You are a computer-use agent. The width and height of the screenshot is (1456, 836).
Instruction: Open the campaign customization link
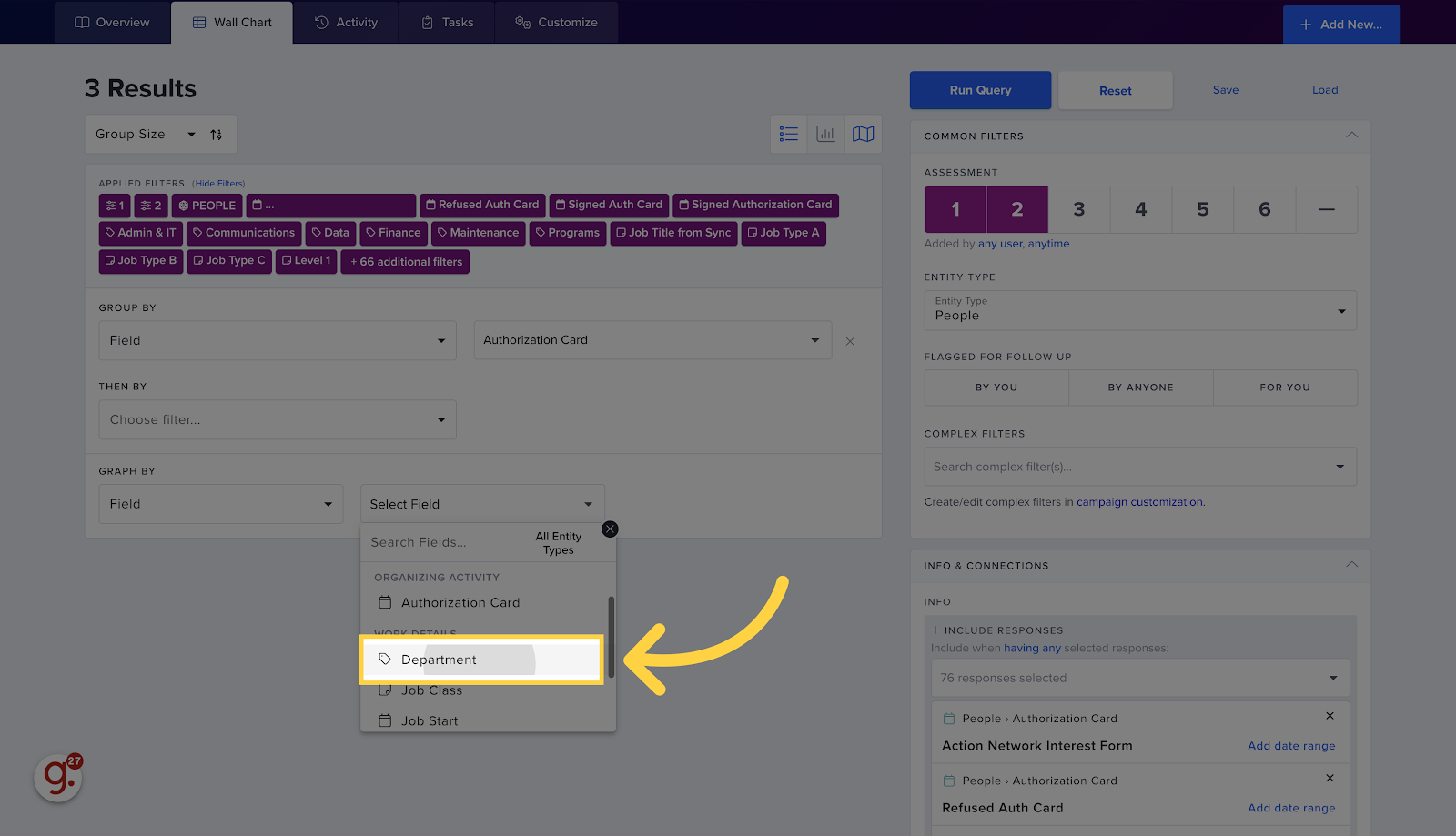1139,501
